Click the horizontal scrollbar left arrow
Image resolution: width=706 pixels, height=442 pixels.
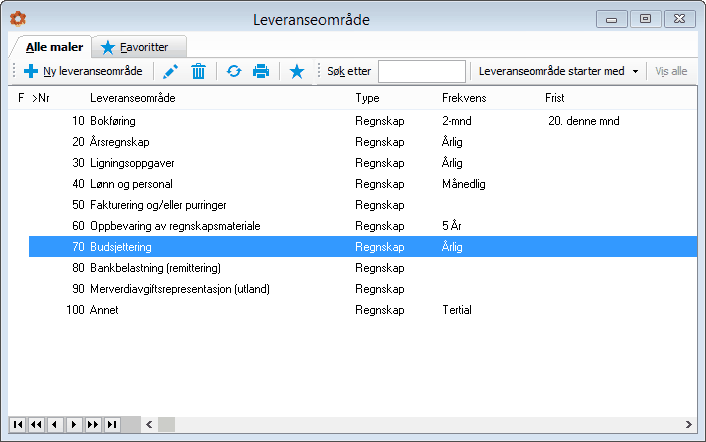149,424
